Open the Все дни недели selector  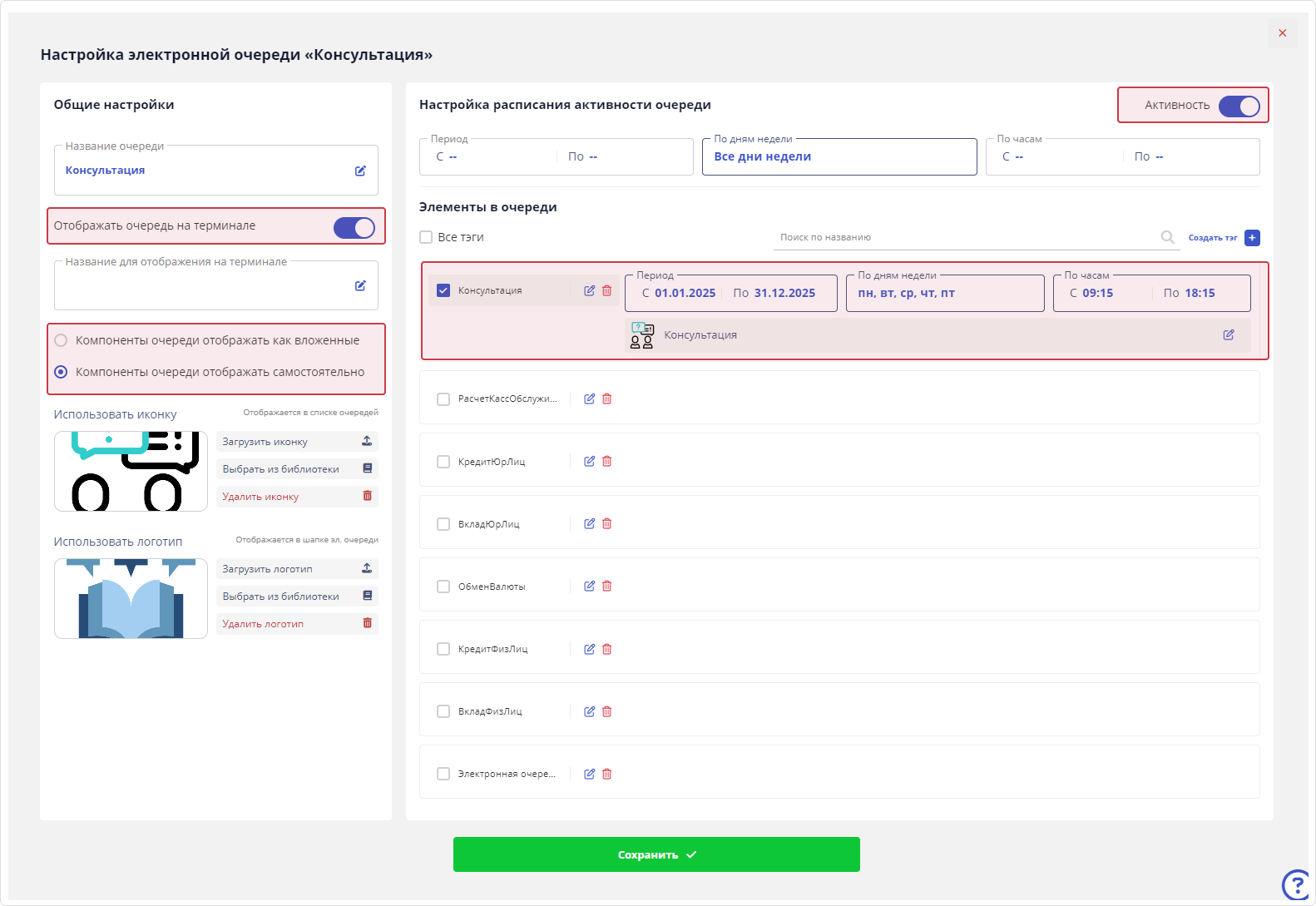tap(839, 156)
